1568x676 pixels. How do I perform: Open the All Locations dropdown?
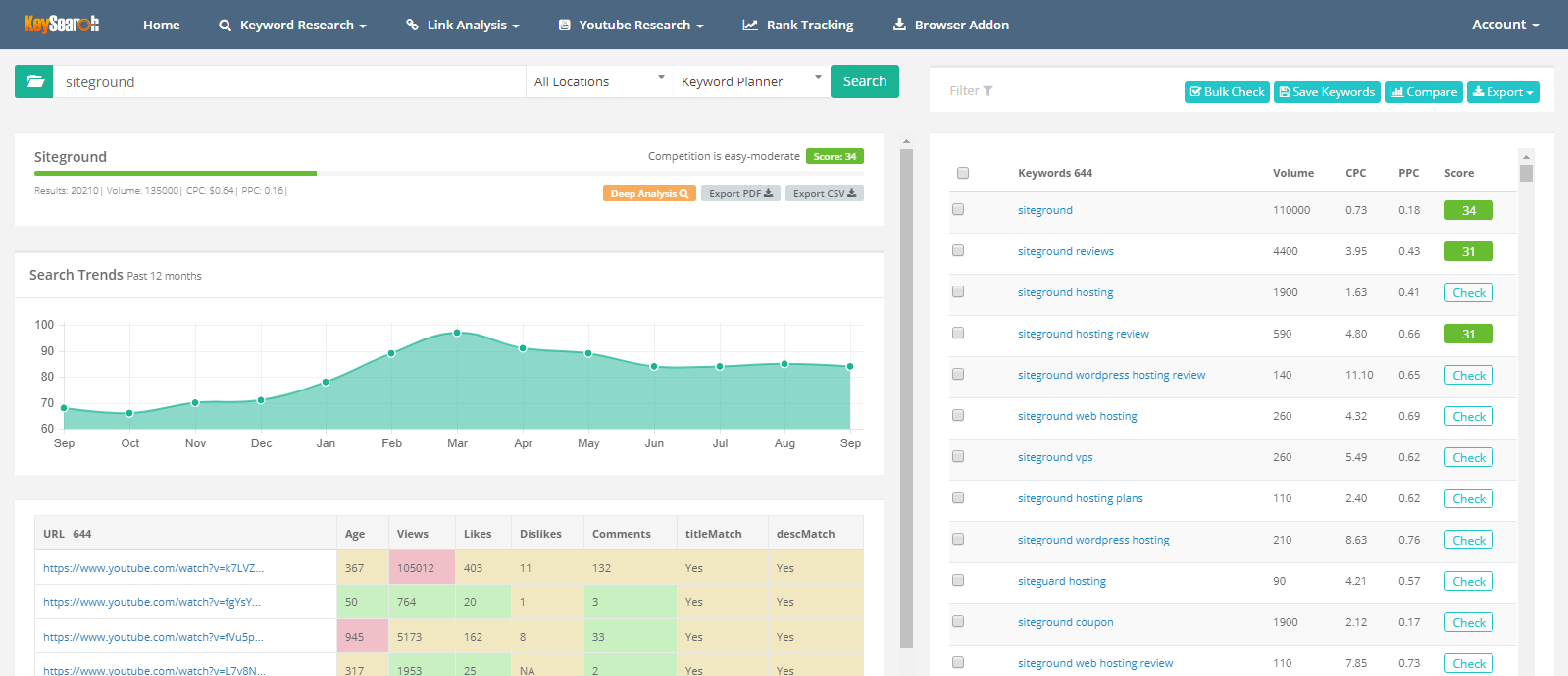[x=598, y=81]
